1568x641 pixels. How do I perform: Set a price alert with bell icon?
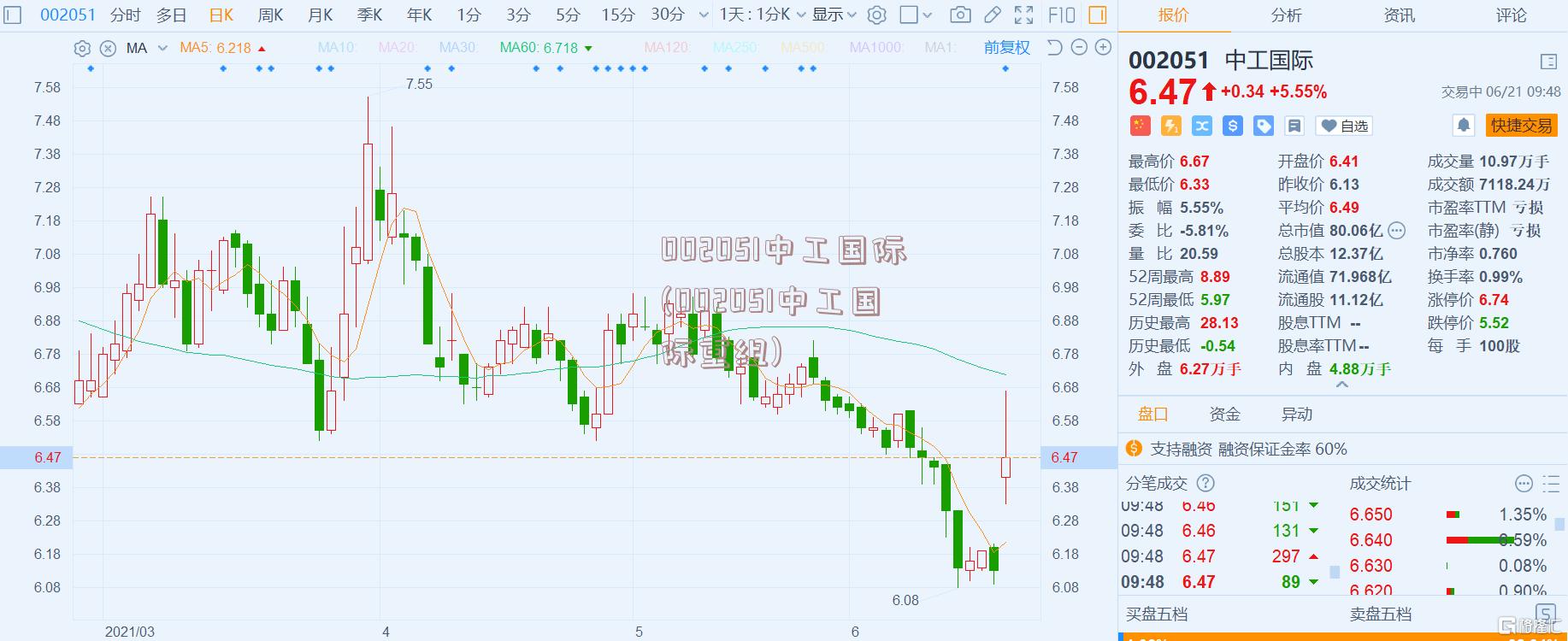(x=1464, y=126)
